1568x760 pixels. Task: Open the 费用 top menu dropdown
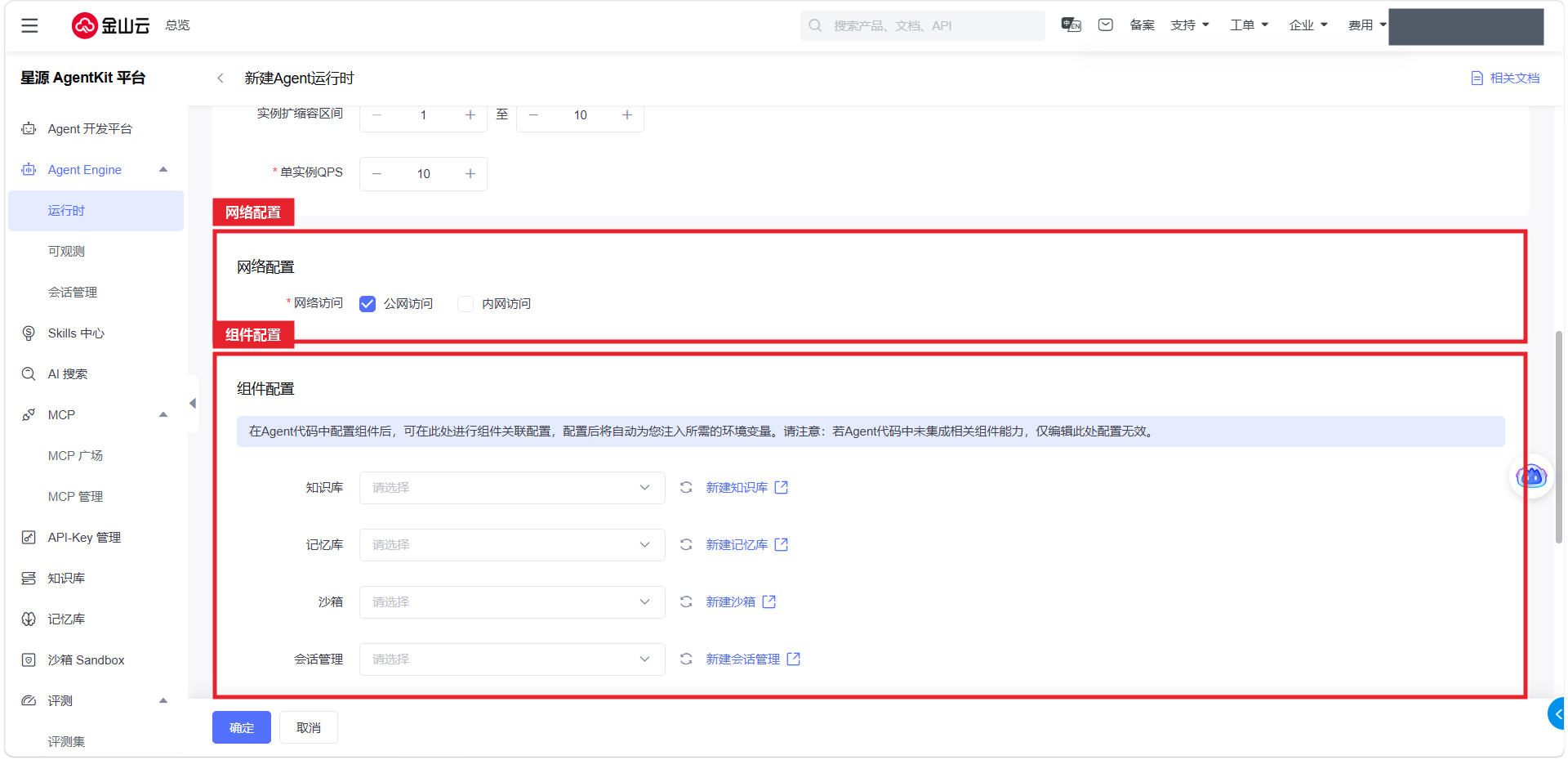click(x=1367, y=25)
